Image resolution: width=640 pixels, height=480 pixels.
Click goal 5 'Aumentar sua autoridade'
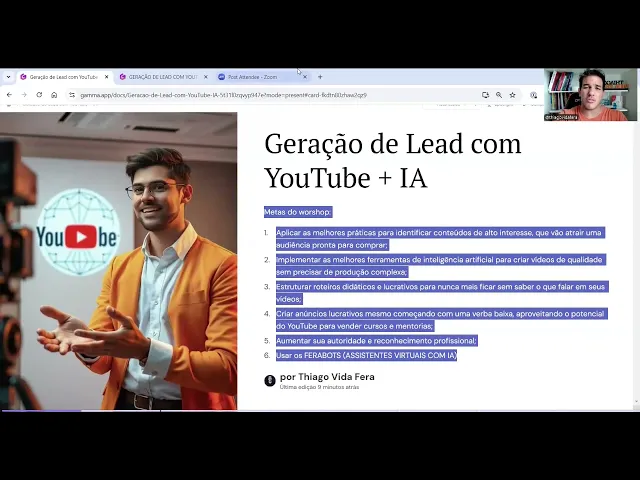pos(376,341)
